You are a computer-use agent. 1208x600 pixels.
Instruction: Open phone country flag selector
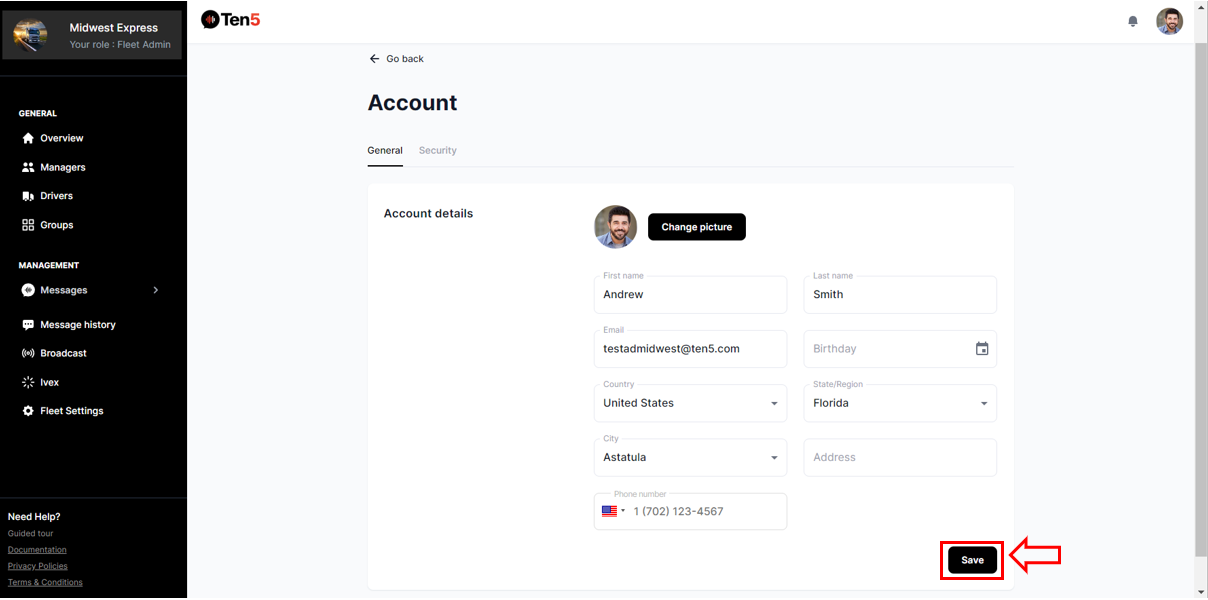[x=612, y=511]
